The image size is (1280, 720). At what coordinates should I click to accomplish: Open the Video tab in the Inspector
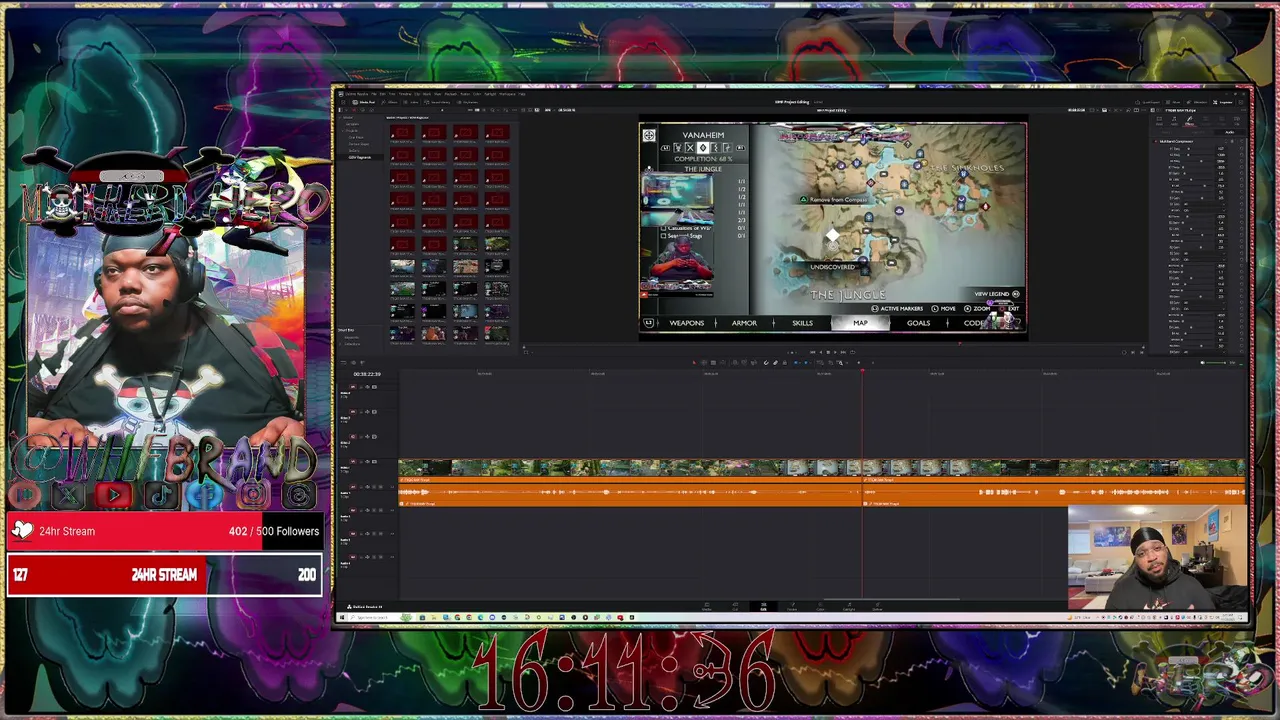[x=1159, y=121]
